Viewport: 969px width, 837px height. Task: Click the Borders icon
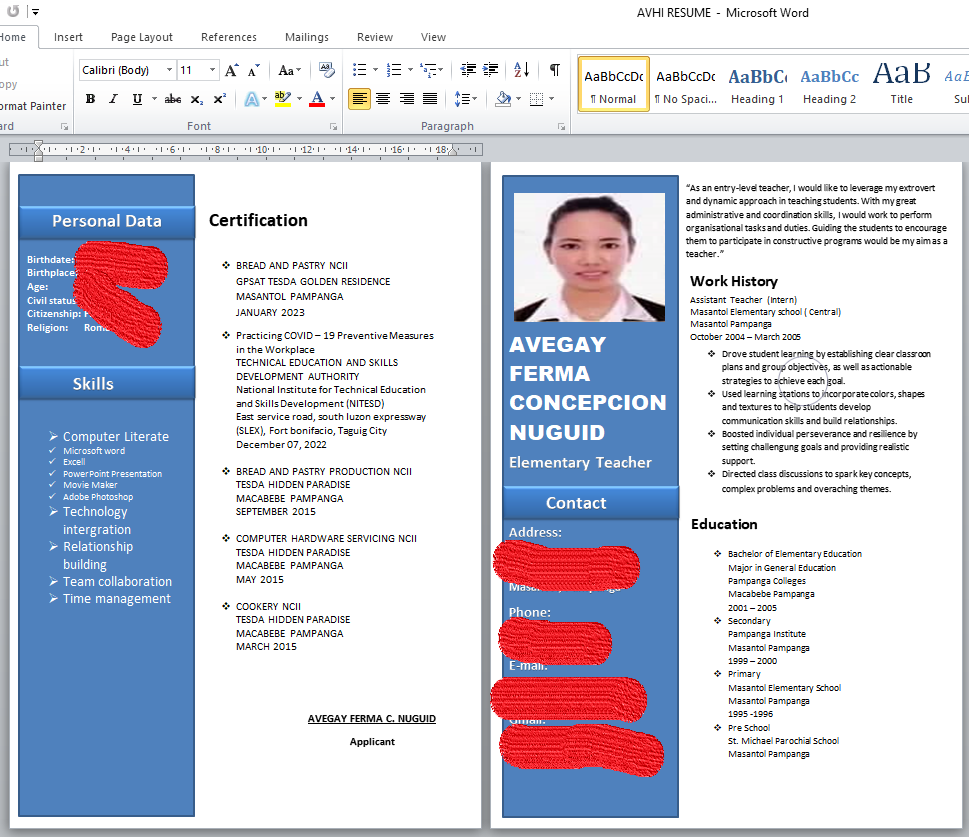(x=536, y=99)
